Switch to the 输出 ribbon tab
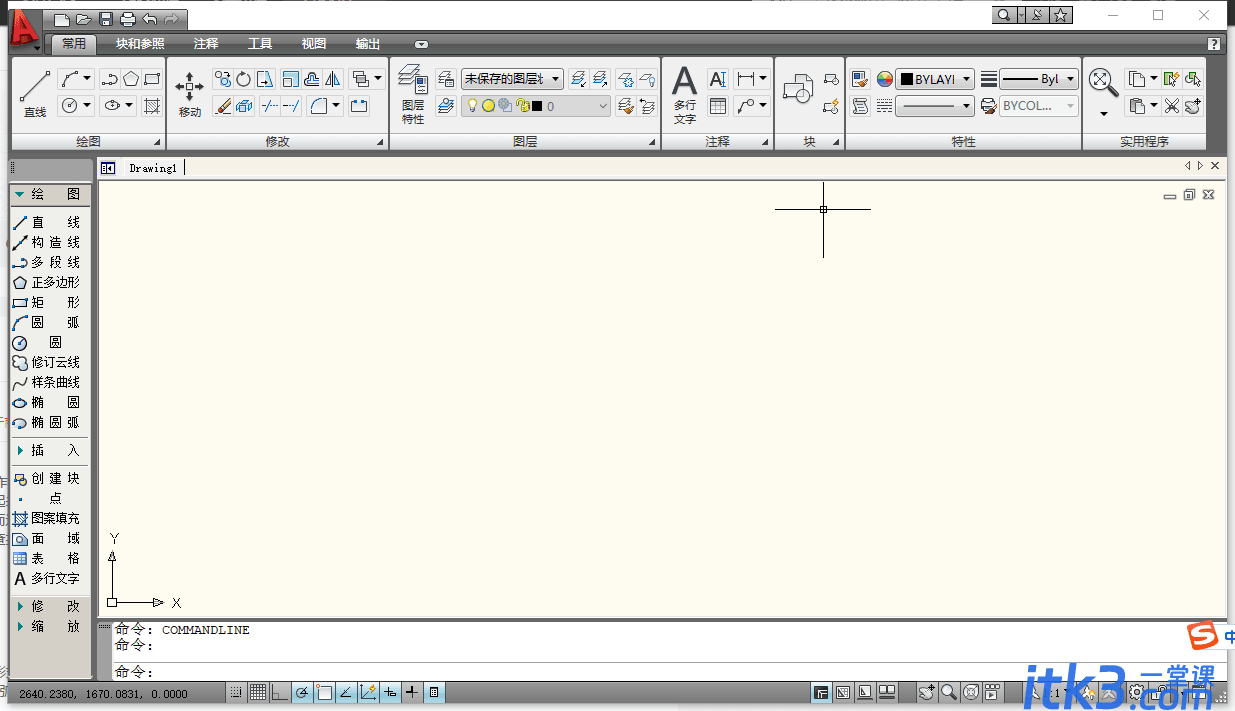Screen dimensions: 1235x711 pos(368,44)
